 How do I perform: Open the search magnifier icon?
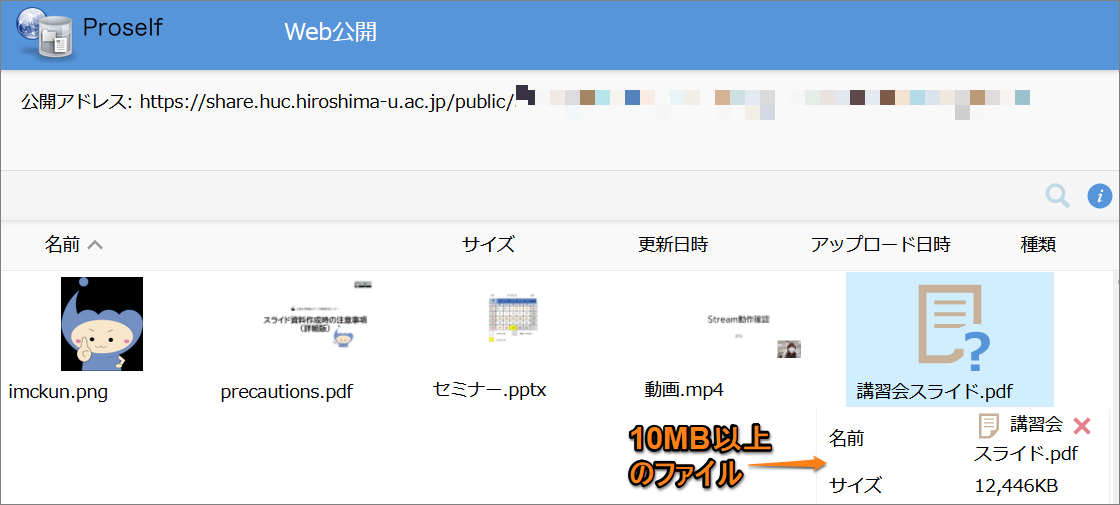[x=1057, y=196]
